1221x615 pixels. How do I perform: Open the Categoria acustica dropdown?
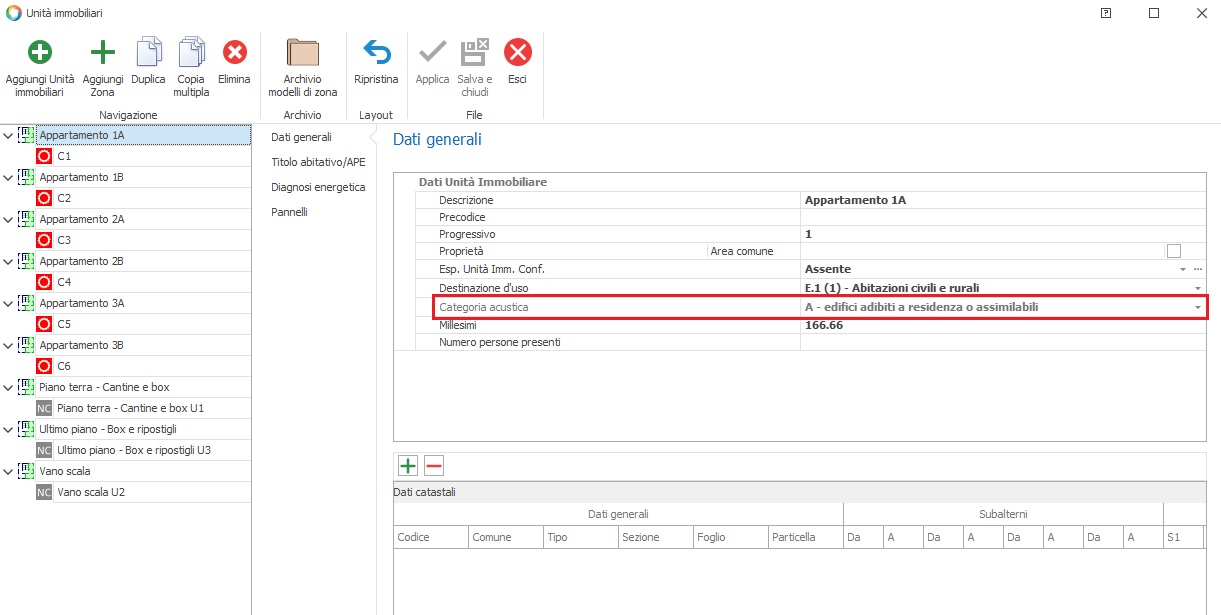[x=1198, y=307]
